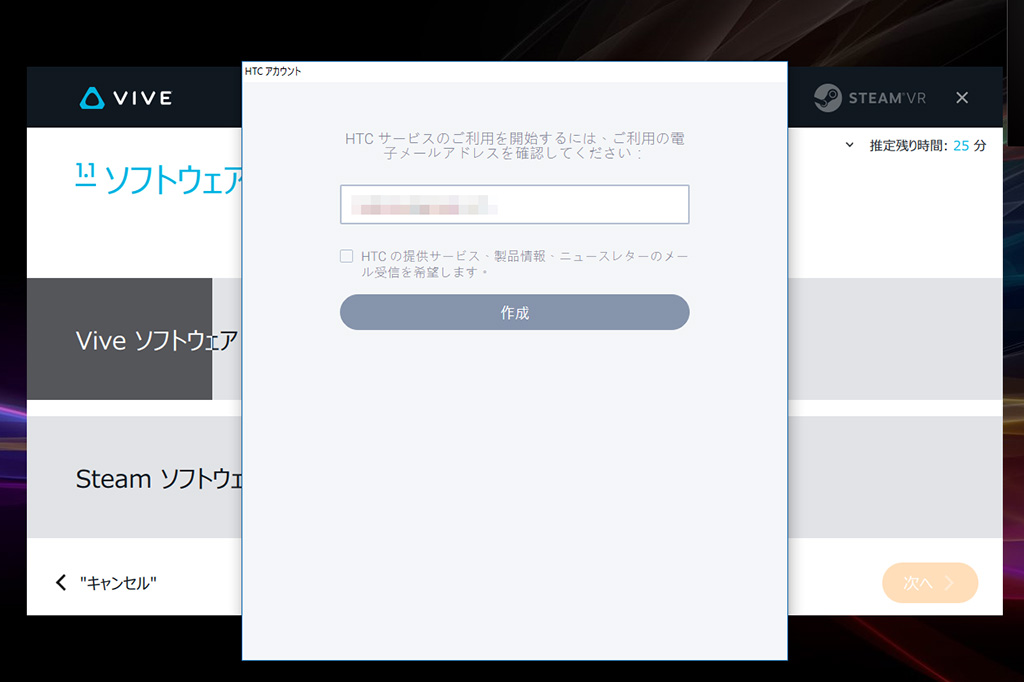1024x682 pixels.
Task: Click the email address input field
Action: (515, 204)
